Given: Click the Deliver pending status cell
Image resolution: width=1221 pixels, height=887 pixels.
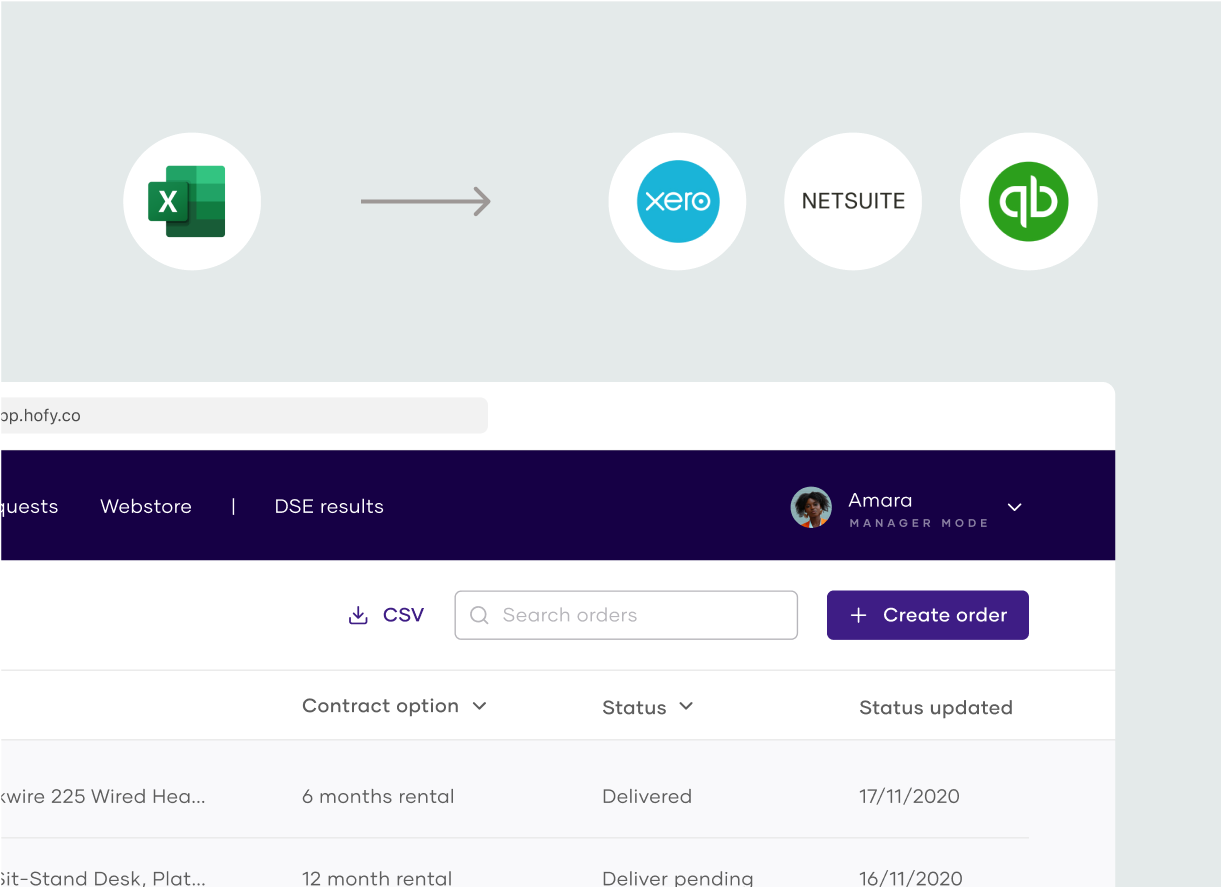Looking at the screenshot, I should point(678,878).
